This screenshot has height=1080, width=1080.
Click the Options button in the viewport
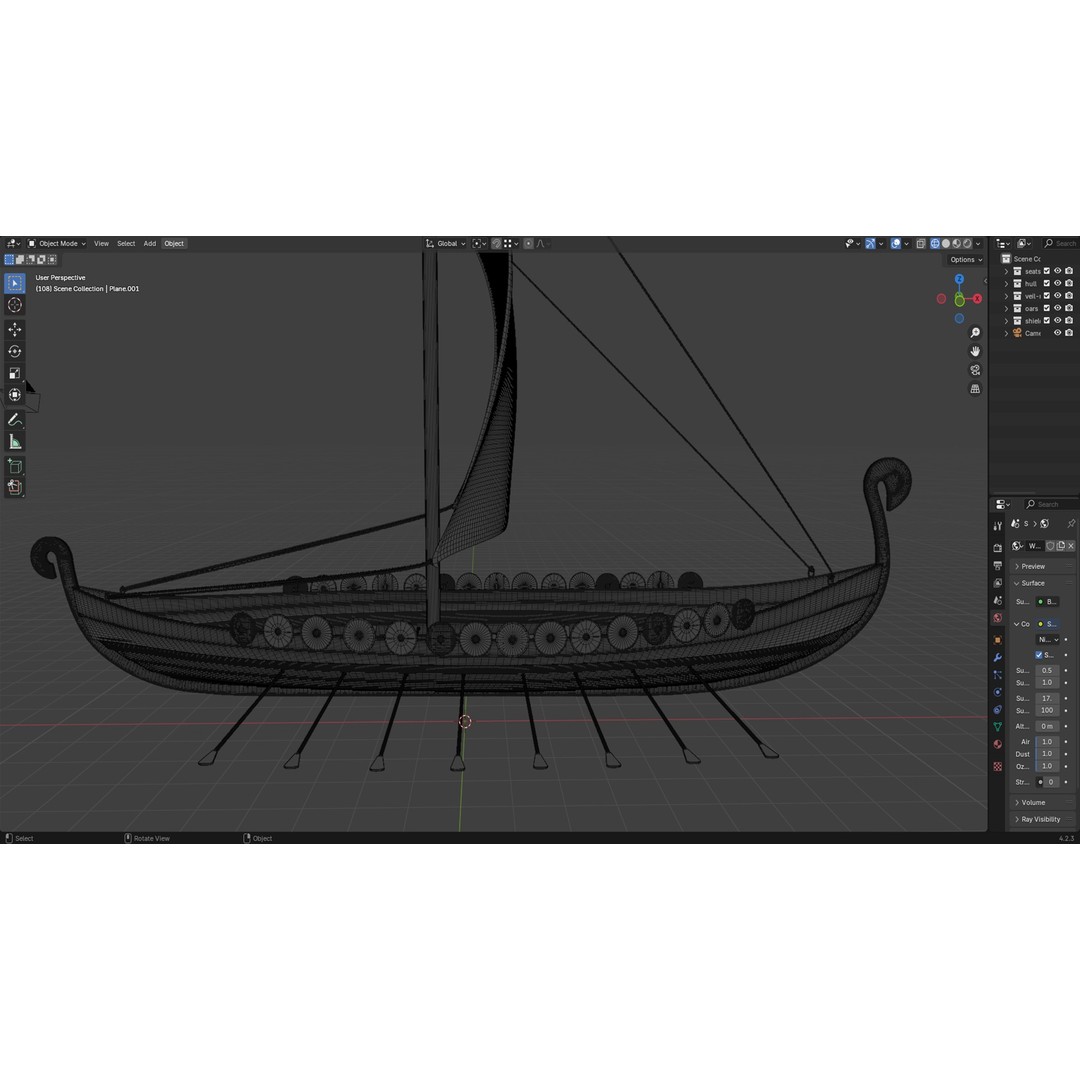click(x=963, y=259)
